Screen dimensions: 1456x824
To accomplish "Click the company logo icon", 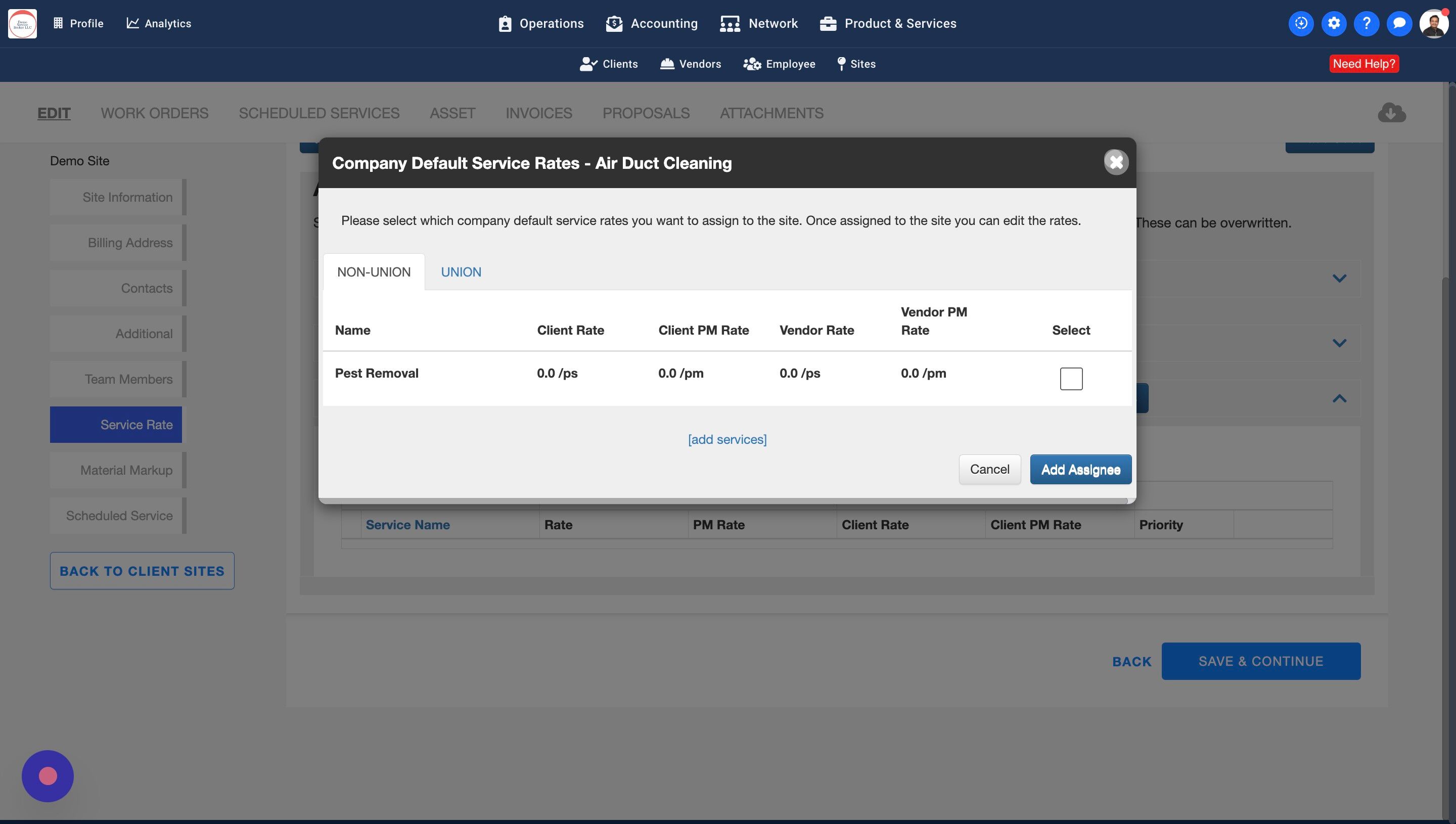I will click(x=23, y=23).
